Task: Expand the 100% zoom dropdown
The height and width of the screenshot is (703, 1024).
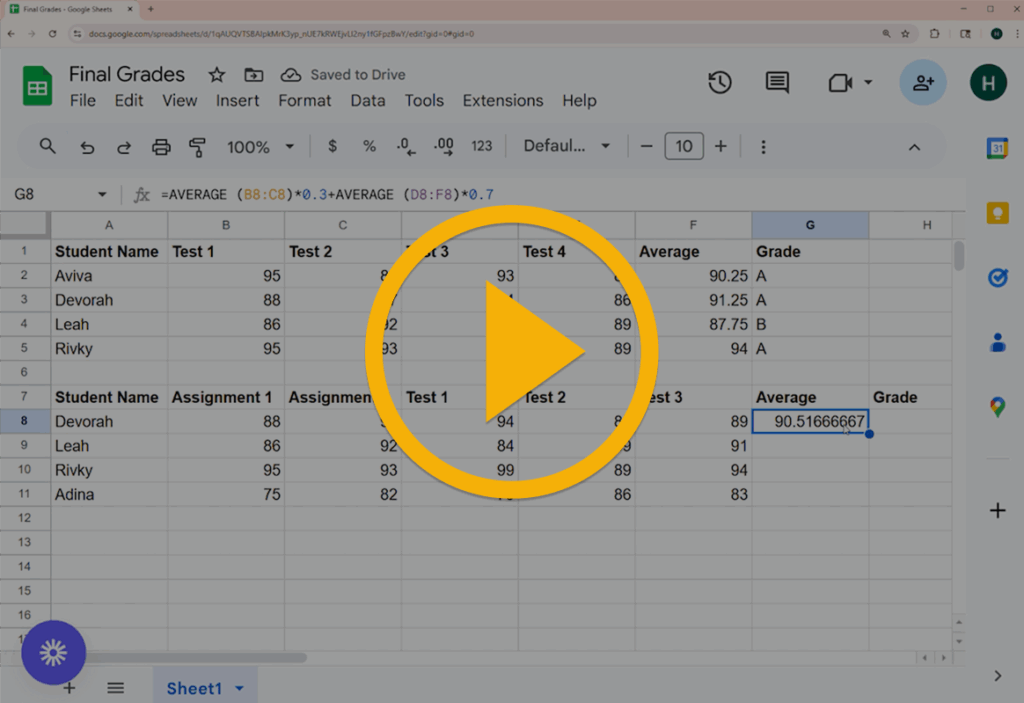Action: tap(260, 147)
